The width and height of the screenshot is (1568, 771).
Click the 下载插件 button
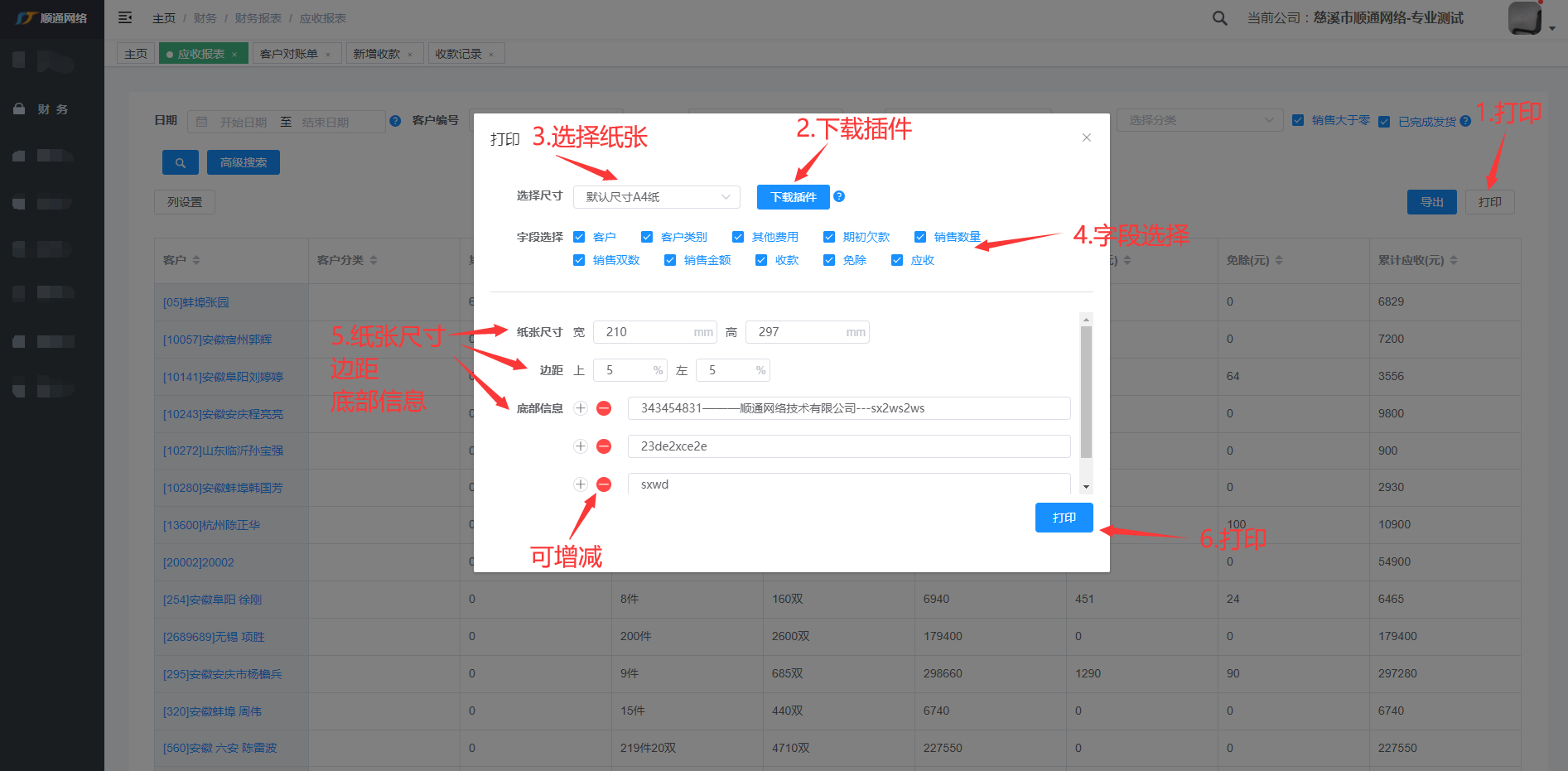(x=793, y=197)
